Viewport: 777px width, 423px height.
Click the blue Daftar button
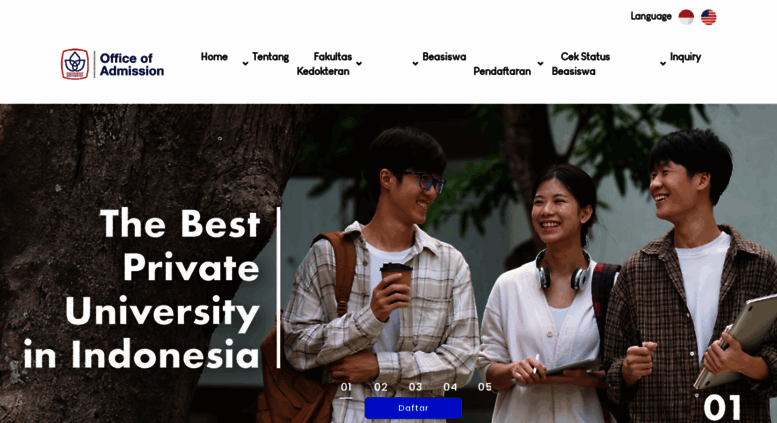413,408
